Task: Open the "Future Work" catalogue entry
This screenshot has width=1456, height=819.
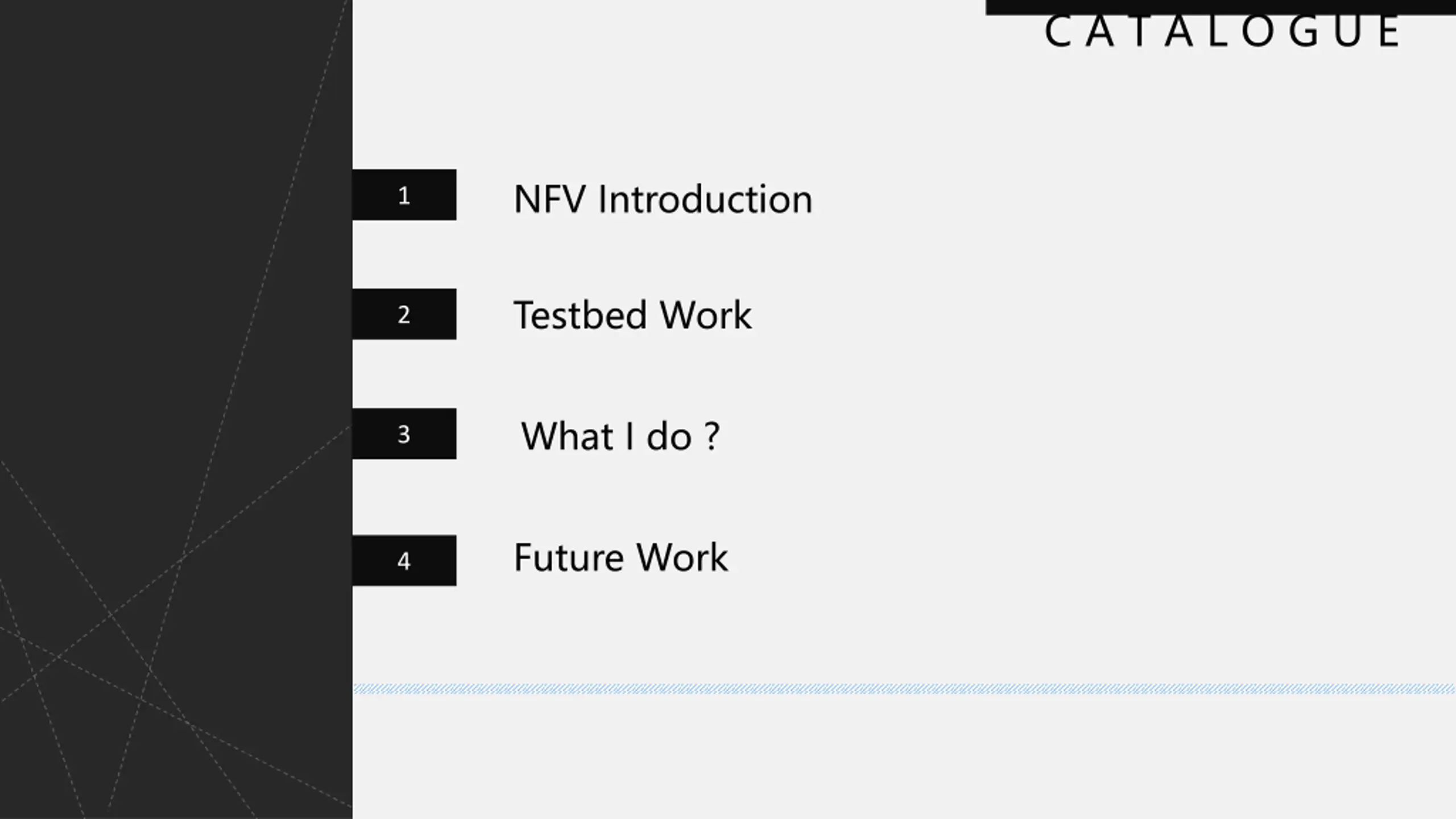Action: point(620,557)
